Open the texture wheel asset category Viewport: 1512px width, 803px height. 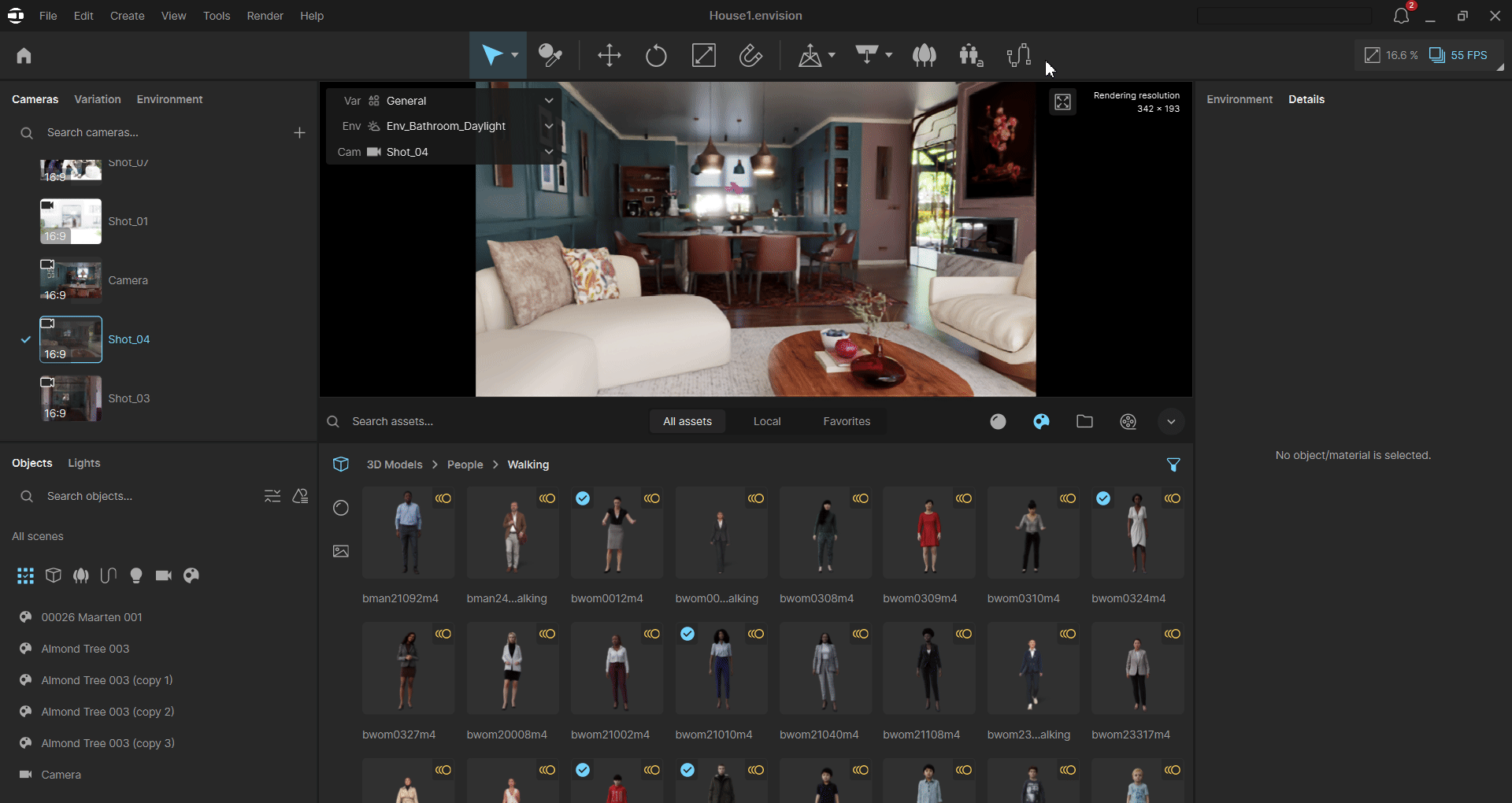click(1128, 421)
